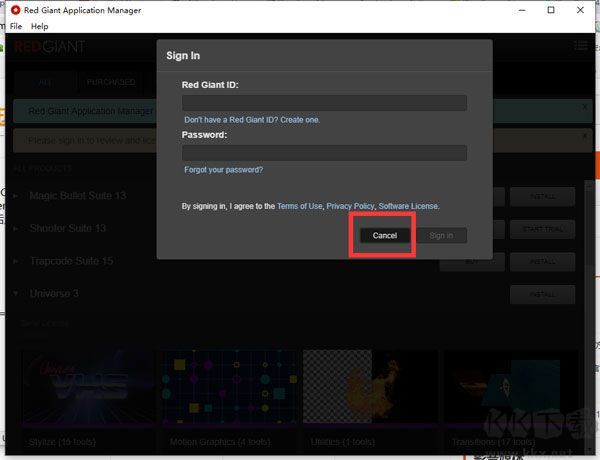The width and height of the screenshot is (600, 460).
Task: Open the Privacy Policy link
Action: 350,206
